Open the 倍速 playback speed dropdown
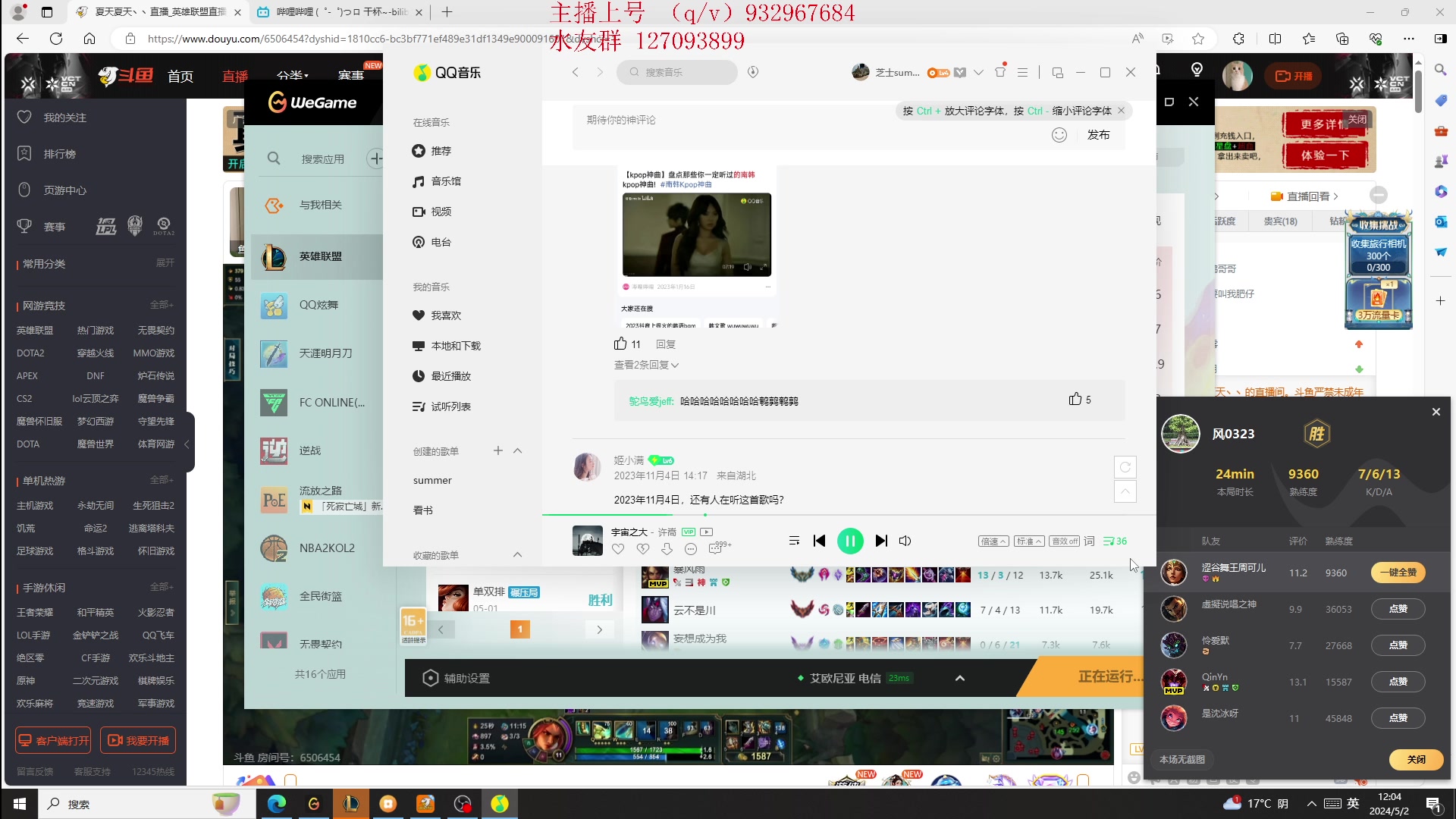Screen dimensions: 1456x819 [x=993, y=541]
